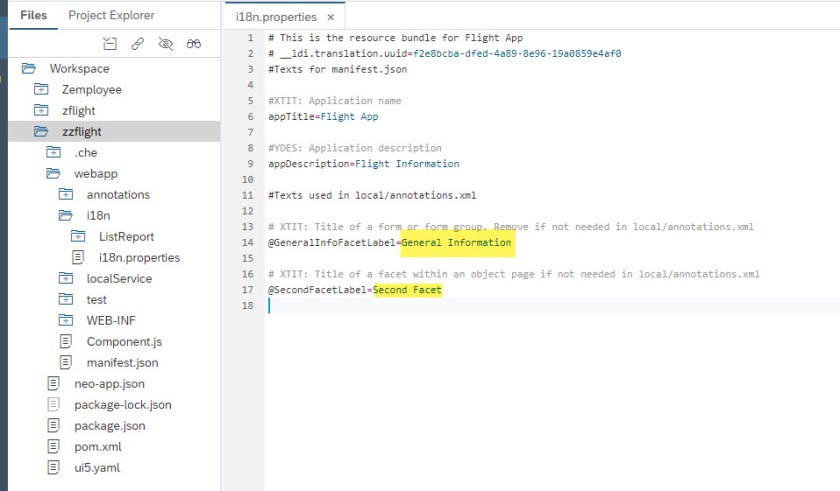The height and width of the screenshot is (491, 840).
Task: Click line number 18 in gutter
Action: (248, 305)
